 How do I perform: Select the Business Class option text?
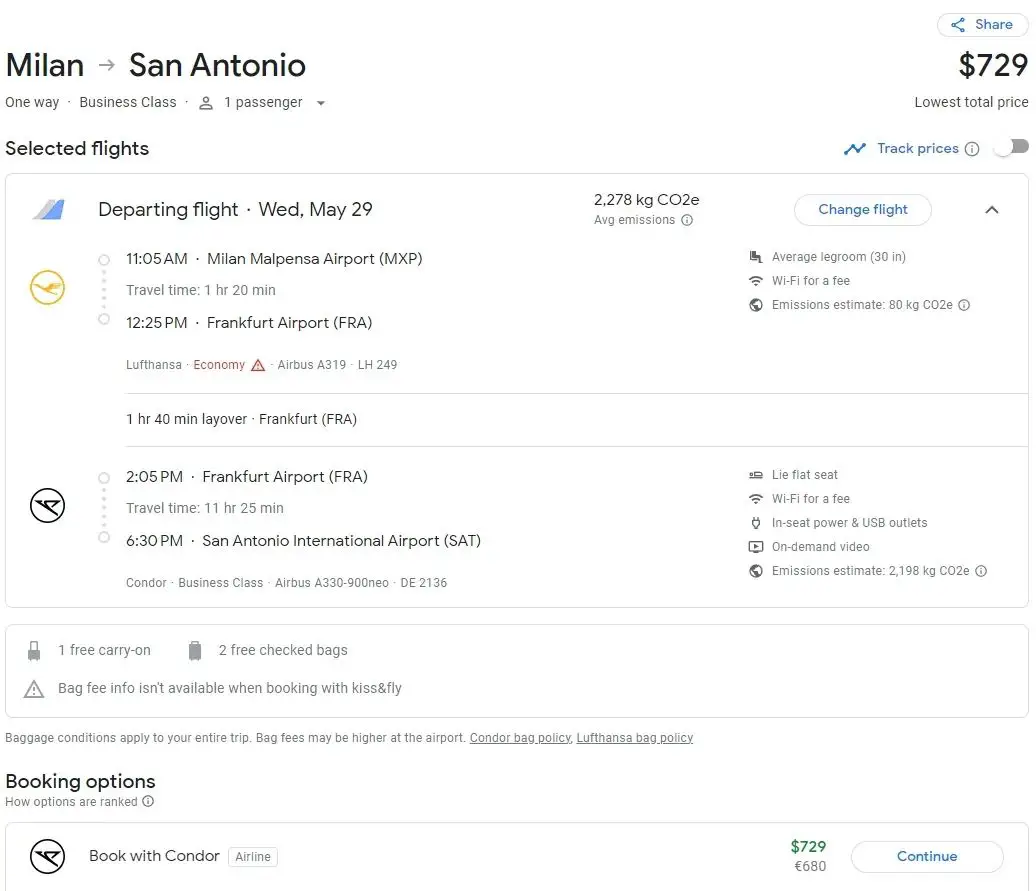click(127, 103)
